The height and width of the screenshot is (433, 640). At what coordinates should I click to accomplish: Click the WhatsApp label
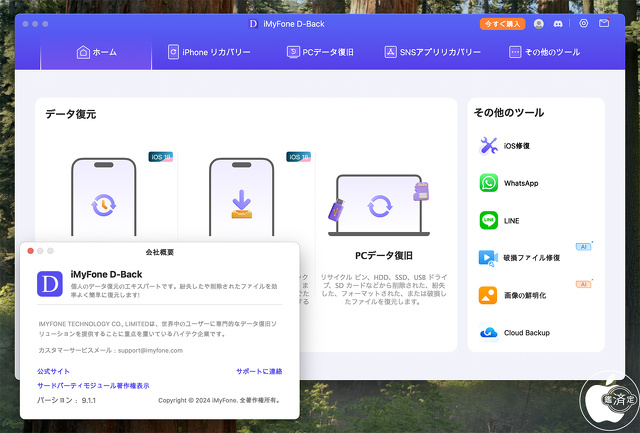[521, 183]
